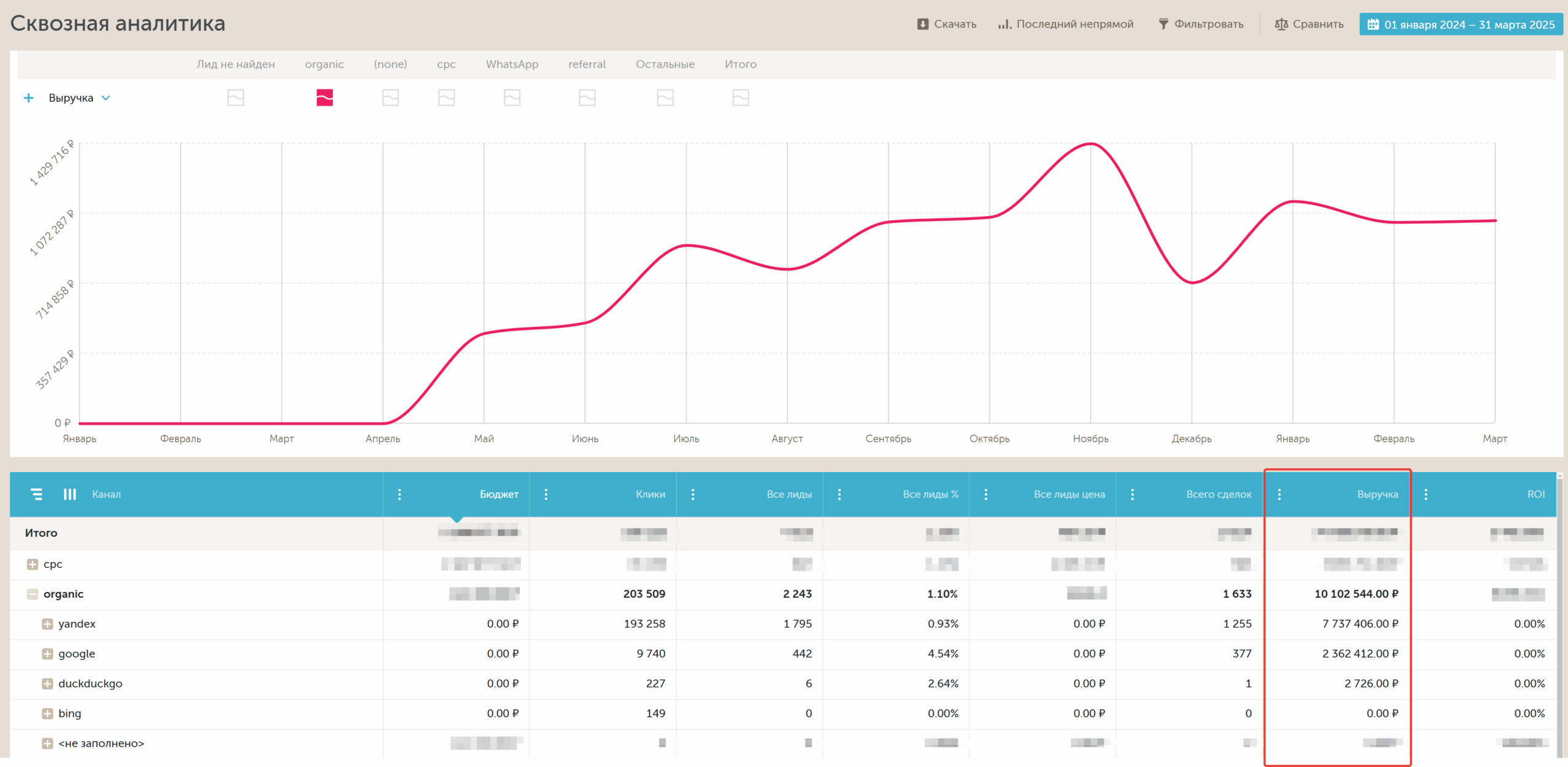This screenshot has width=1568, height=767.
Task: Show the Итого chart line
Action: (741, 98)
